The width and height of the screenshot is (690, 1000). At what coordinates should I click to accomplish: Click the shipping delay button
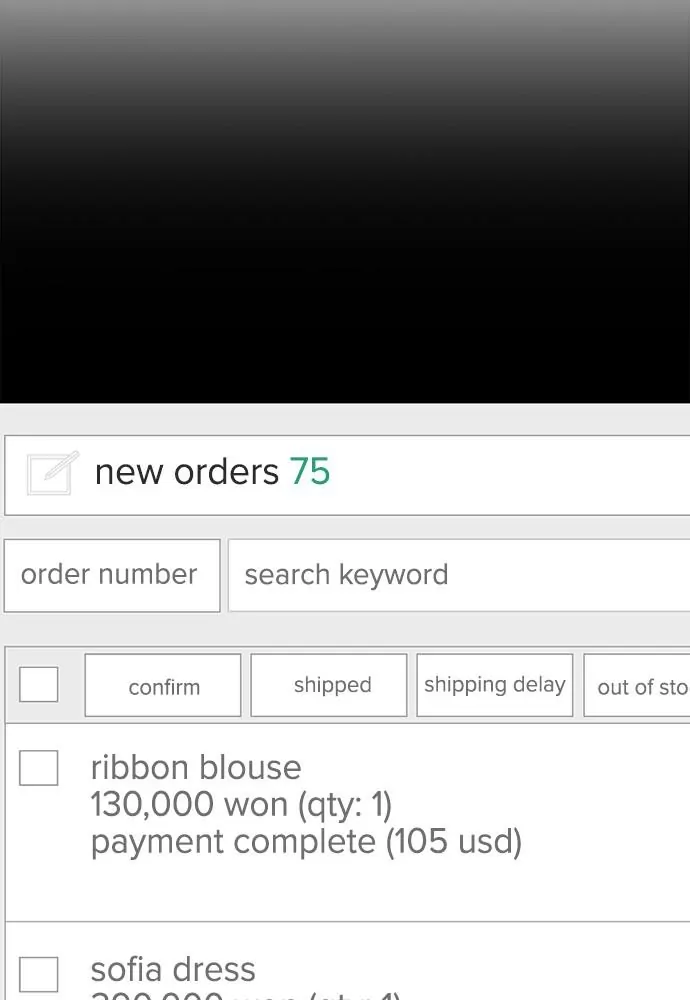(494, 685)
